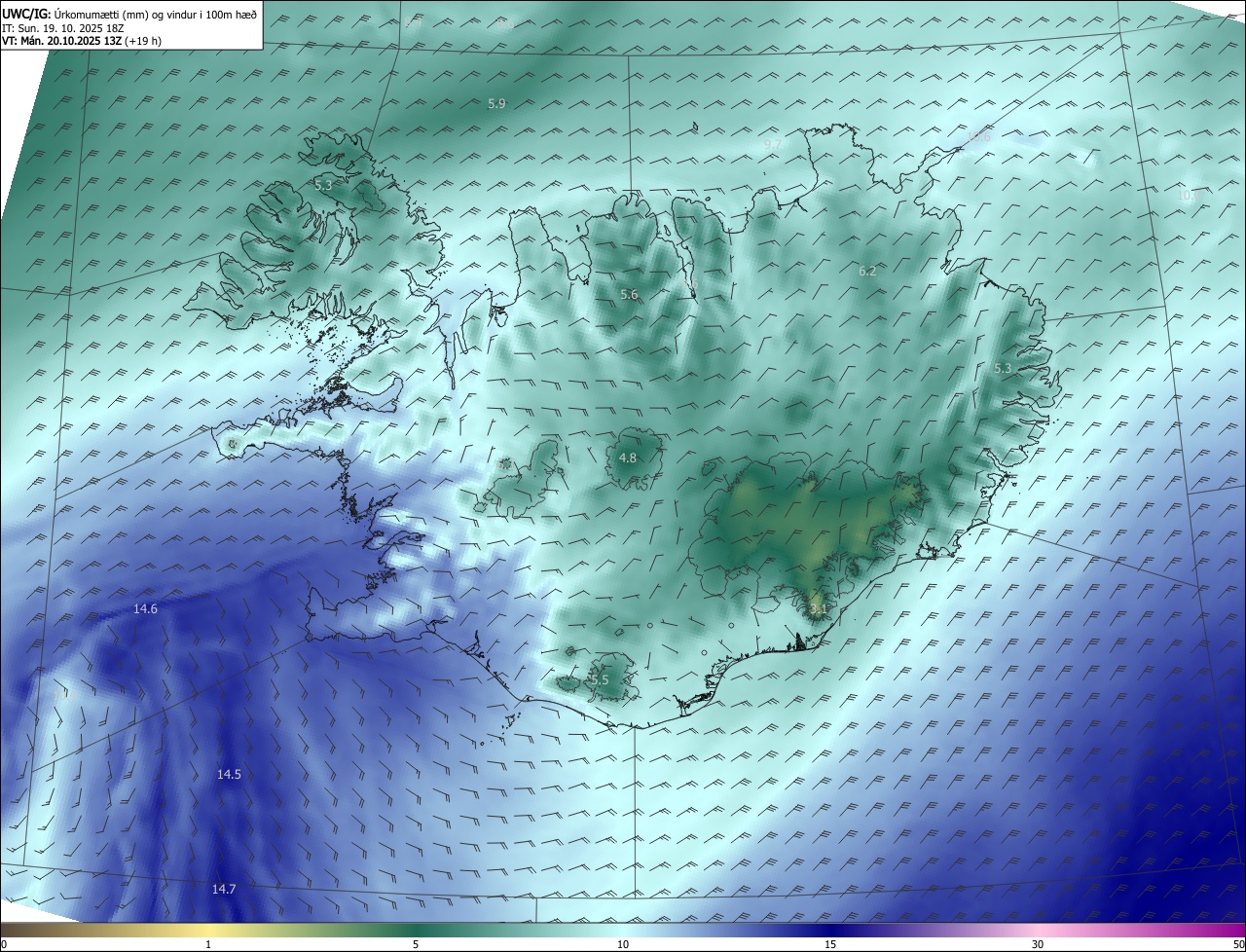Click the '50' tick label on the color scale
1246x952 pixels.
coord(1238,944)
